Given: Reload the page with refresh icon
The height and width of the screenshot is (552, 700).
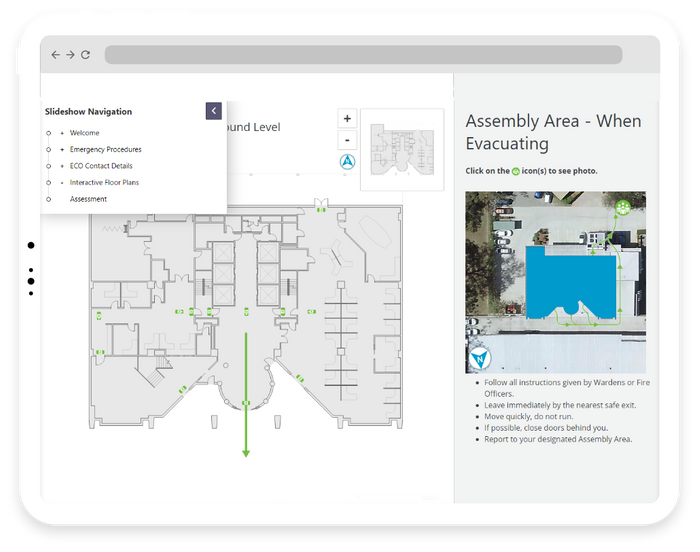Looking at the screenshot, I should 85,54.
